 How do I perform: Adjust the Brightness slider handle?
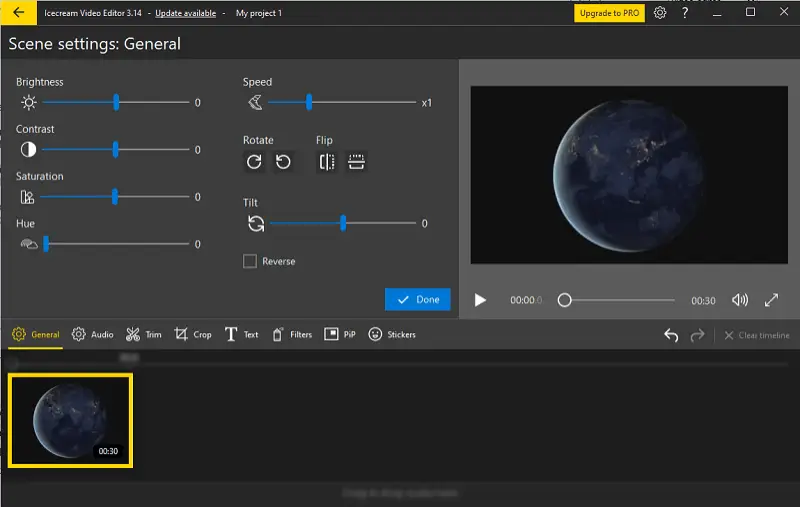116,103
